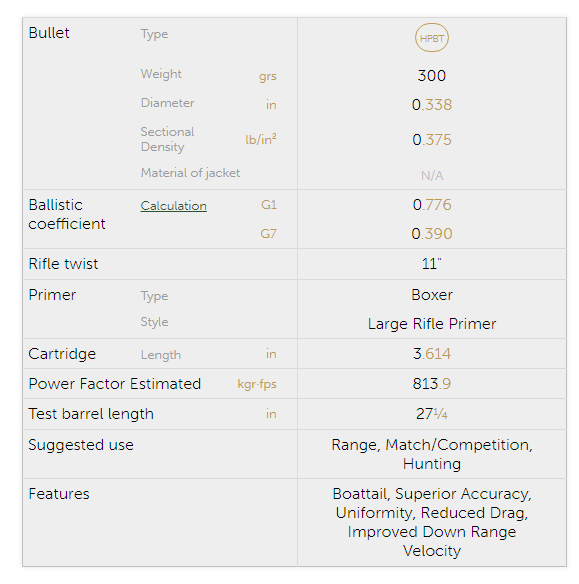Click the bullet diameter value 0.338

pos(432,105)
